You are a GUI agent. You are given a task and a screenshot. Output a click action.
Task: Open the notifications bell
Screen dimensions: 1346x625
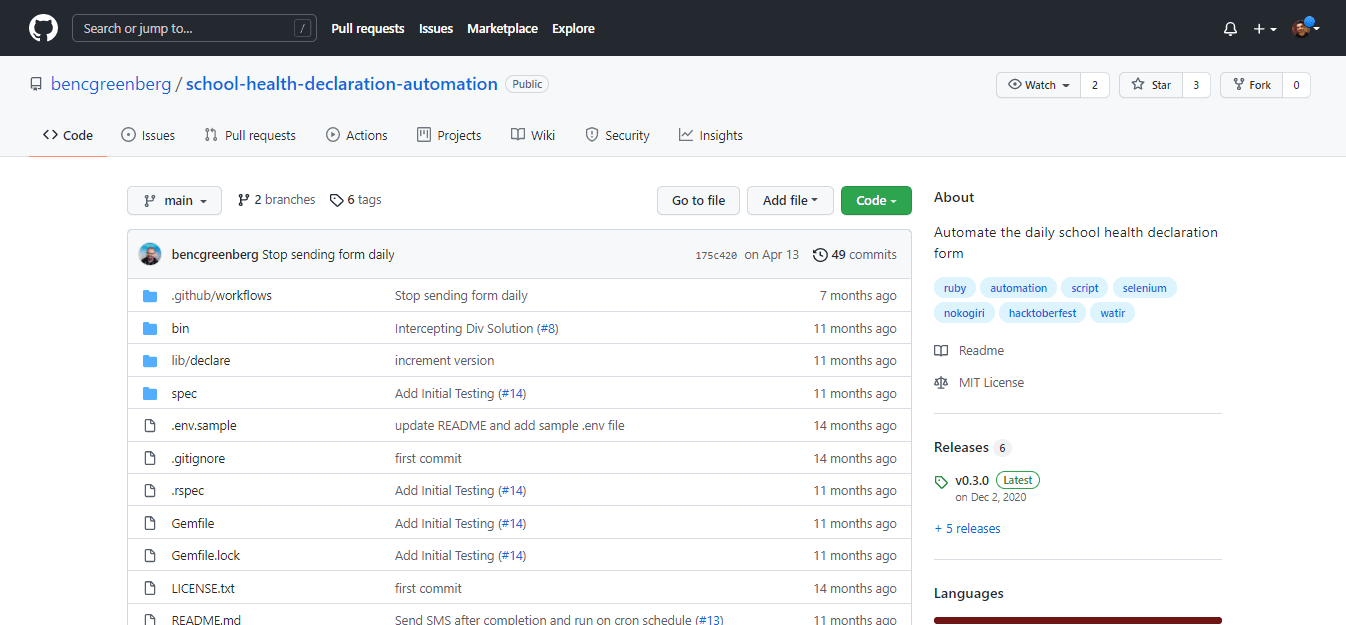tap(1230, 29)
